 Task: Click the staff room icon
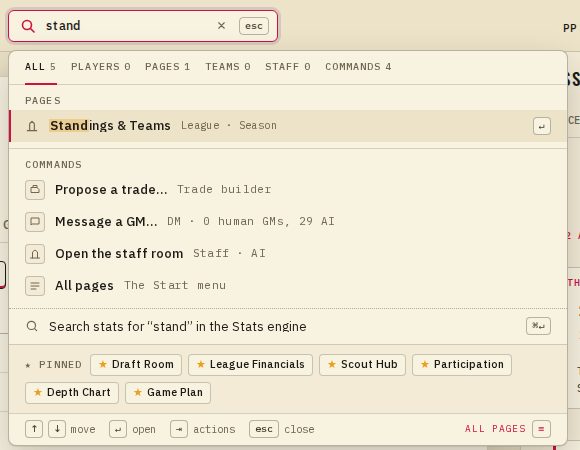(x=35, y=254)
